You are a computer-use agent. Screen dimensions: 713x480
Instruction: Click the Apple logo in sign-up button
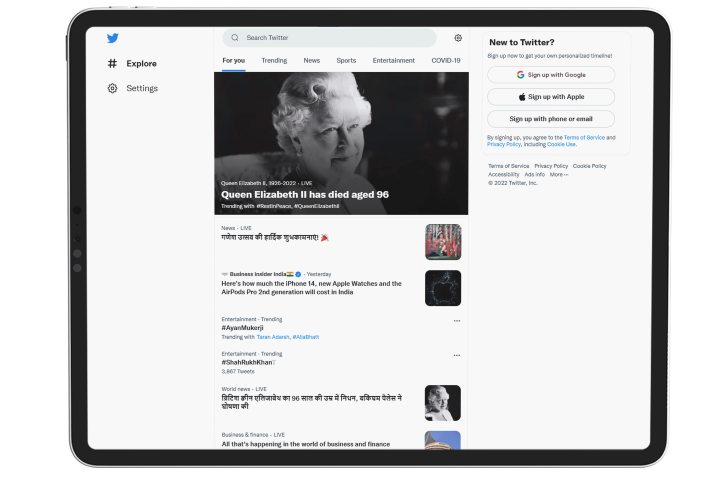tap(522, 97)
